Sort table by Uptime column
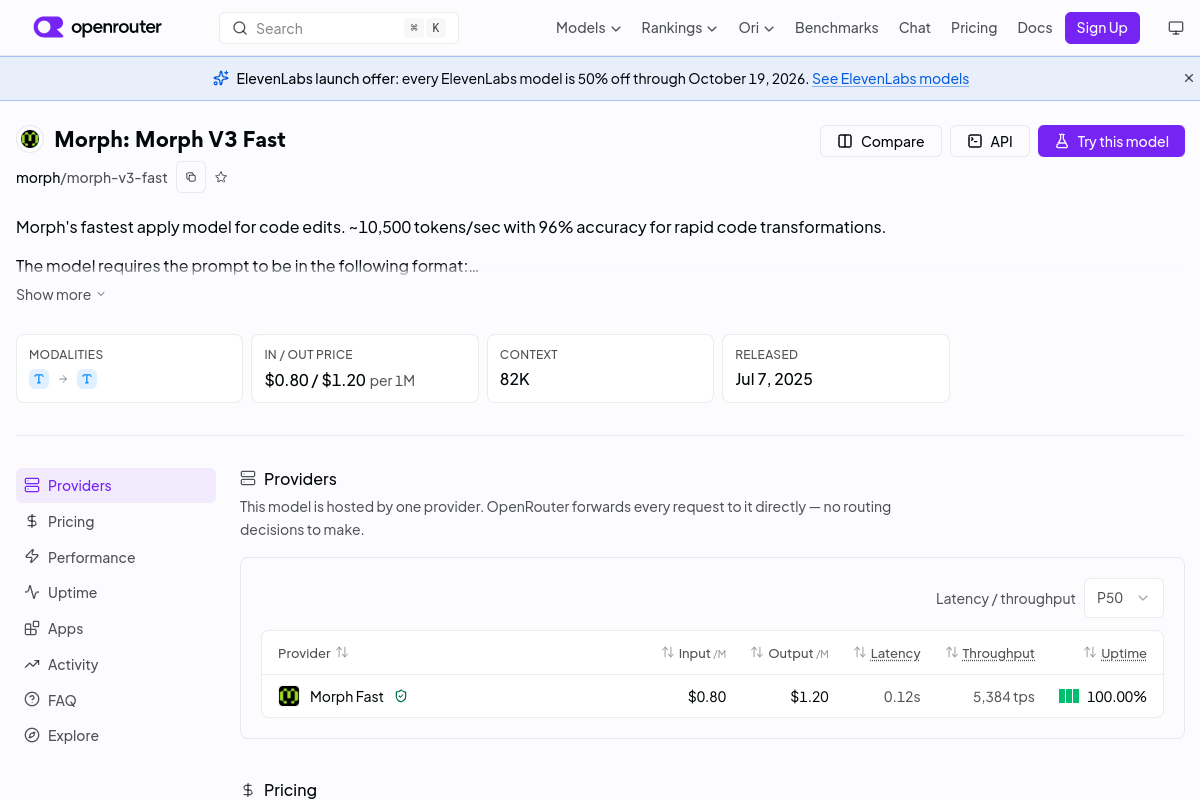Viewport: 1200px width, 800px height. (x=1115, y=653)
